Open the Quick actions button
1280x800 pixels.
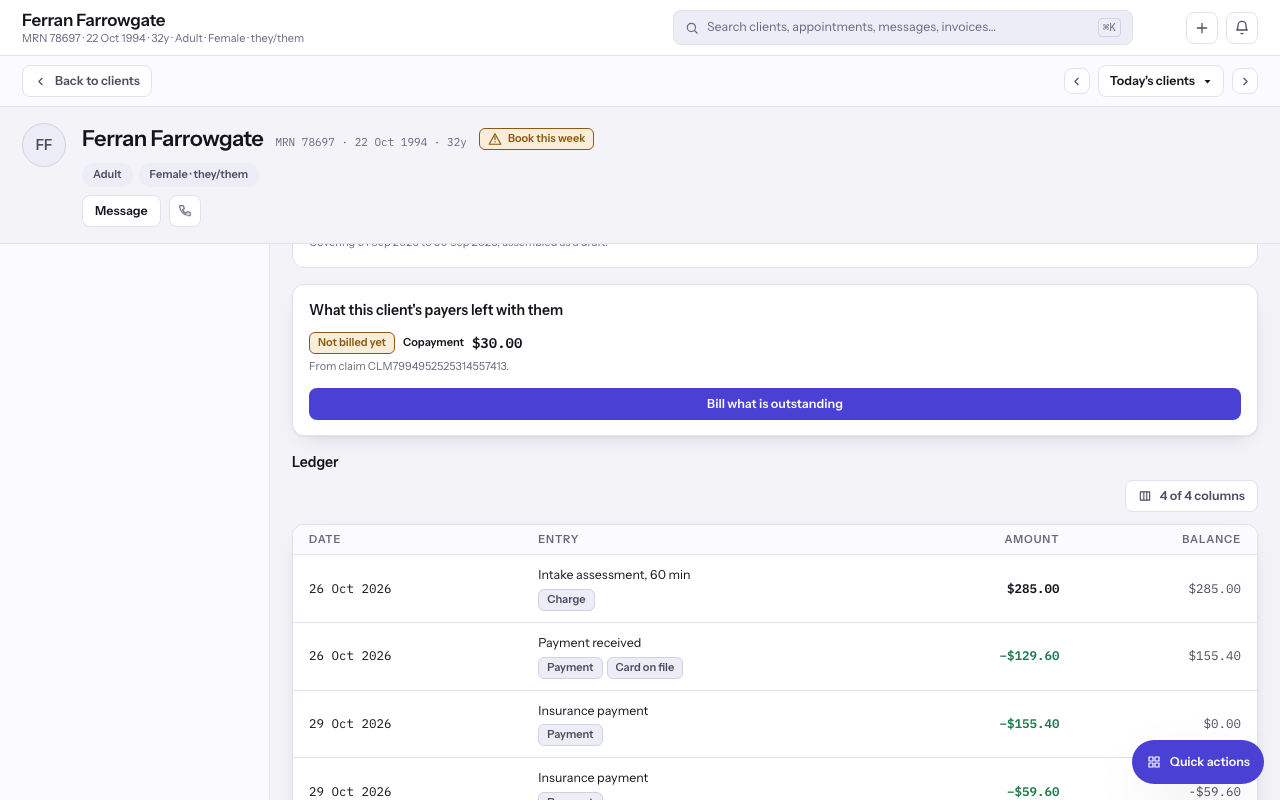1198,762
